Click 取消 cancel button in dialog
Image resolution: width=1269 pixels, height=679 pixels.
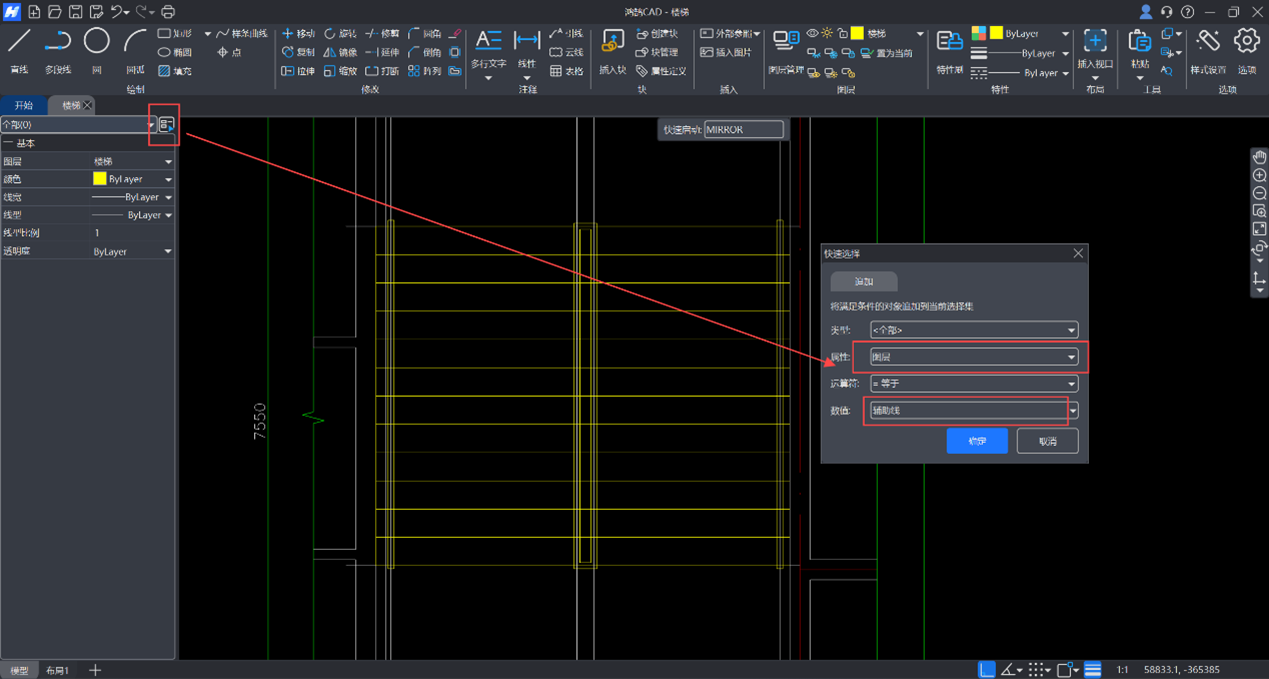pyautogui.click(x=1047, y=441)
